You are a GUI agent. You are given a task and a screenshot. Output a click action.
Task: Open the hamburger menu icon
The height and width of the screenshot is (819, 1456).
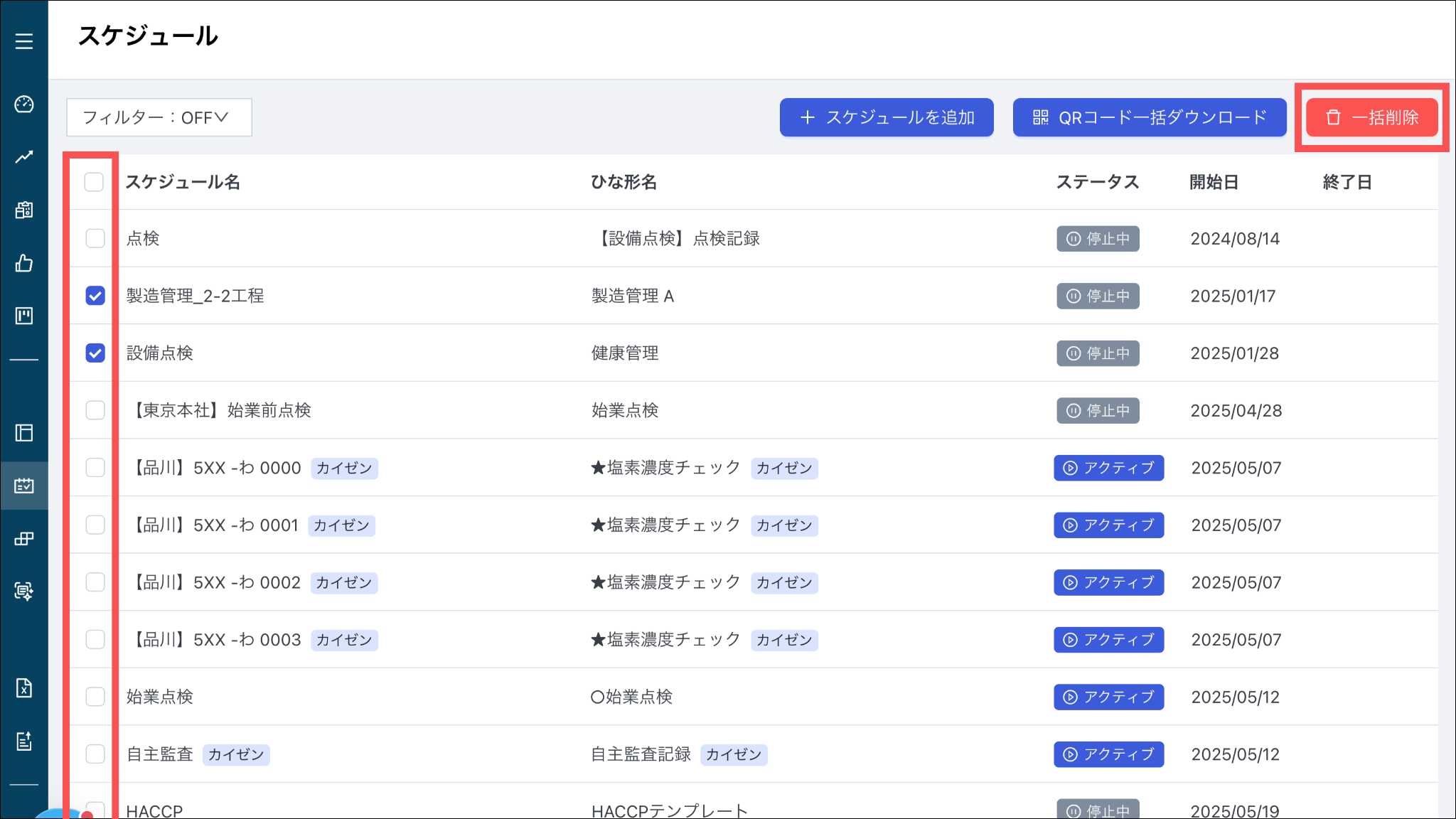[24, 41]
